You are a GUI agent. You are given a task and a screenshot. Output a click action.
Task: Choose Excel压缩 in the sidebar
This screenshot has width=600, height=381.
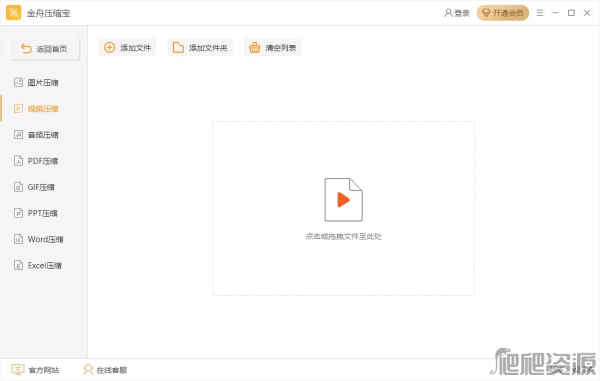(x=44, y=265)
